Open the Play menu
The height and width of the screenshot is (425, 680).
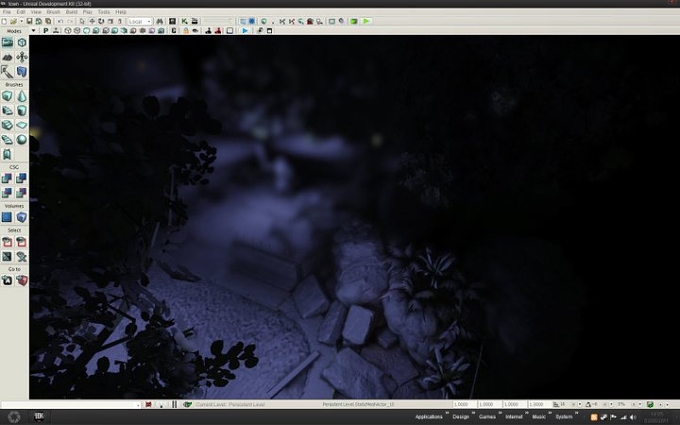[88, 12]
